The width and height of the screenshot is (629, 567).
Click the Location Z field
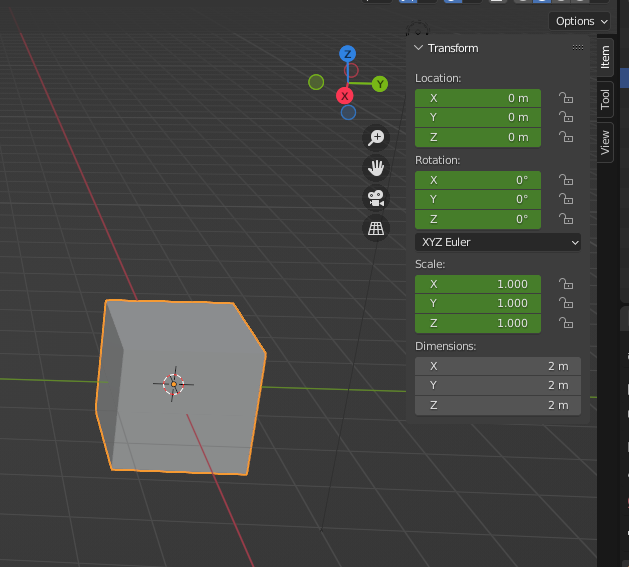478,137
